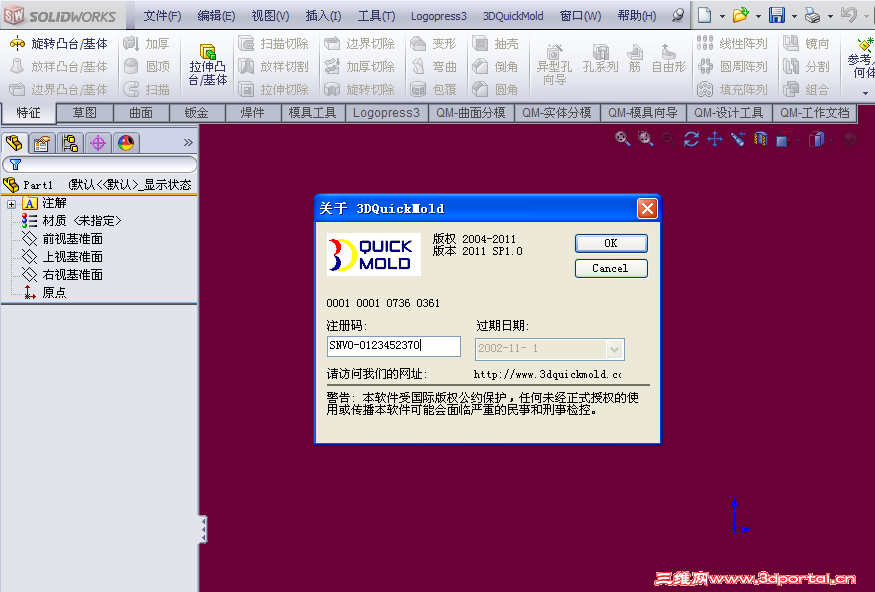Choose the 放样切割 loft cut tool
The width and height of the screenshot is (875, 592).
[273, 66]
